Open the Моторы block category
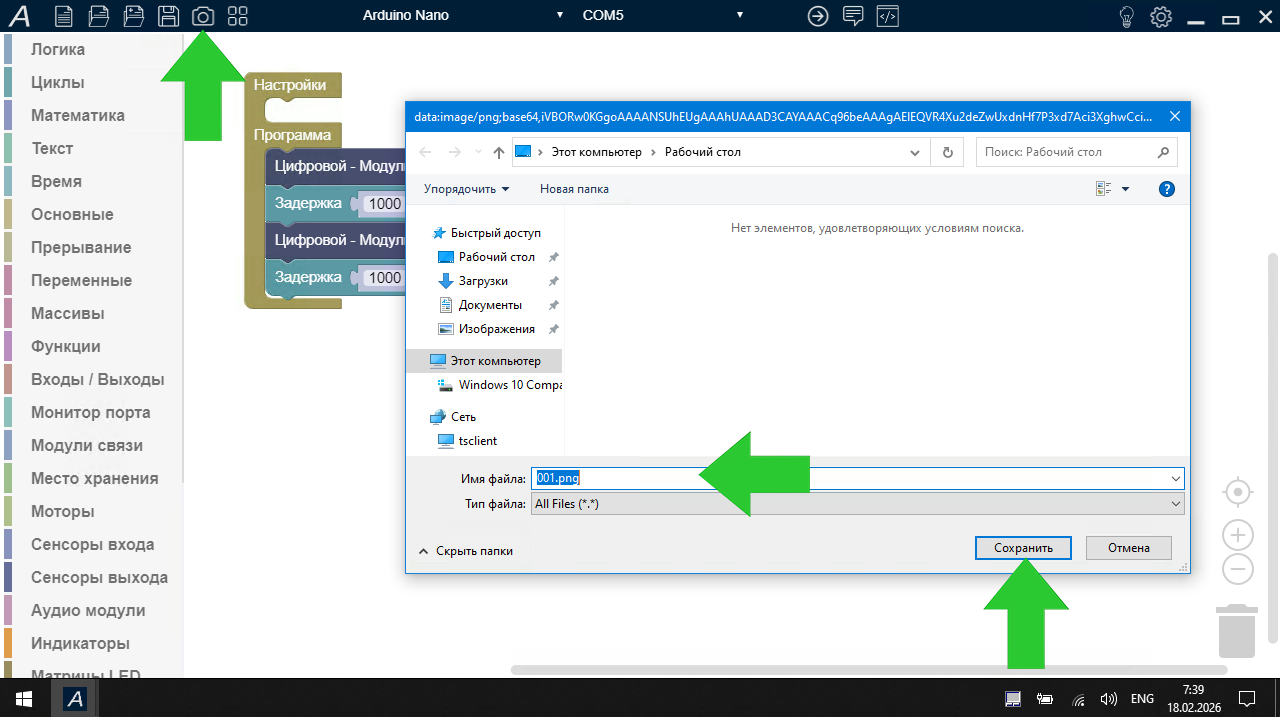Screen dimensions: 1280x717 click(x=63, y=511)
